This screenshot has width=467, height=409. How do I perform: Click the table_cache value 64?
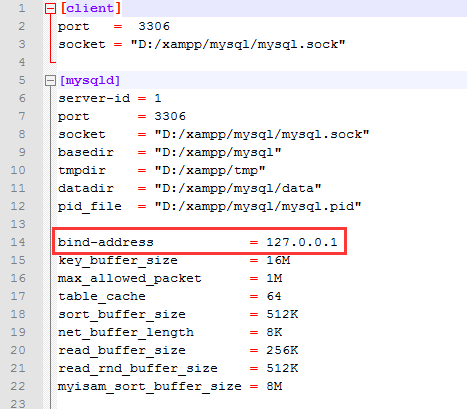(274, 296)
